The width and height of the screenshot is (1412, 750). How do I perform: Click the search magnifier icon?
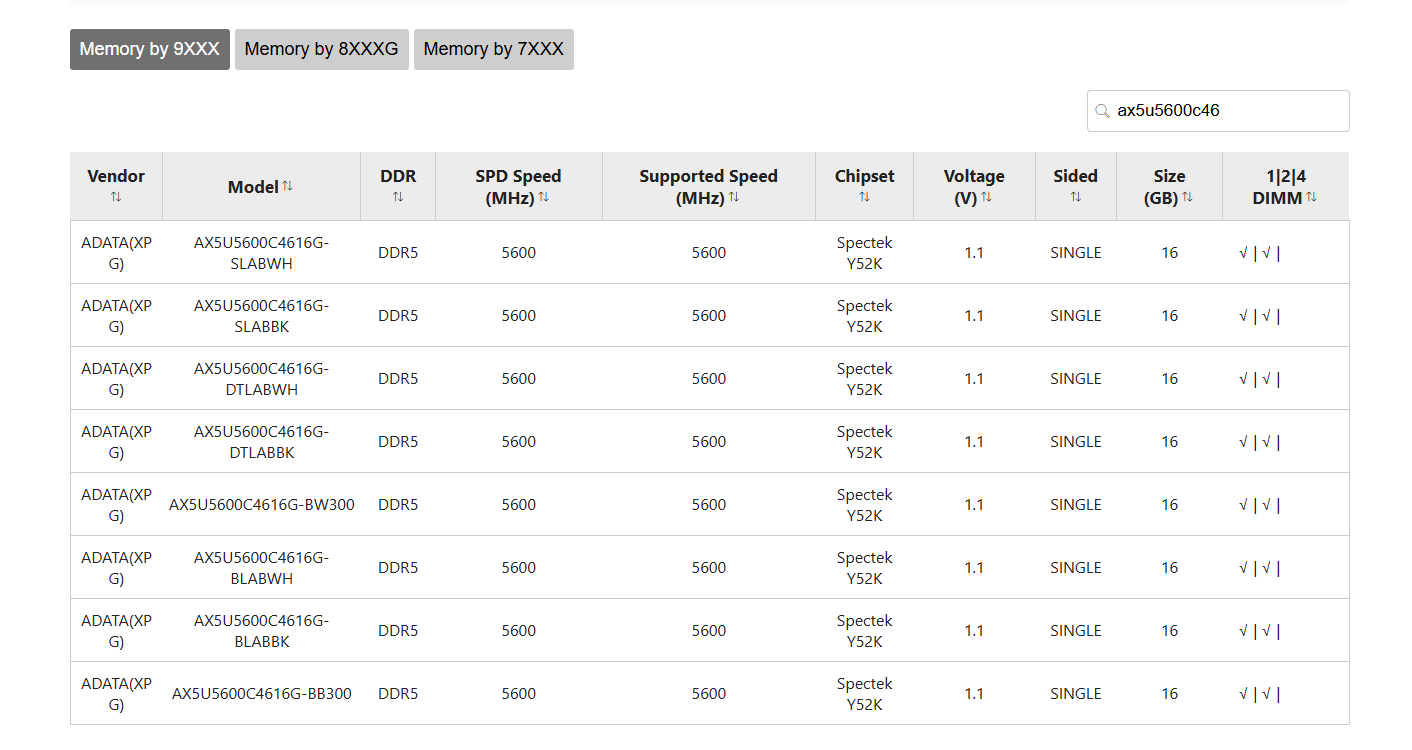1103,111
